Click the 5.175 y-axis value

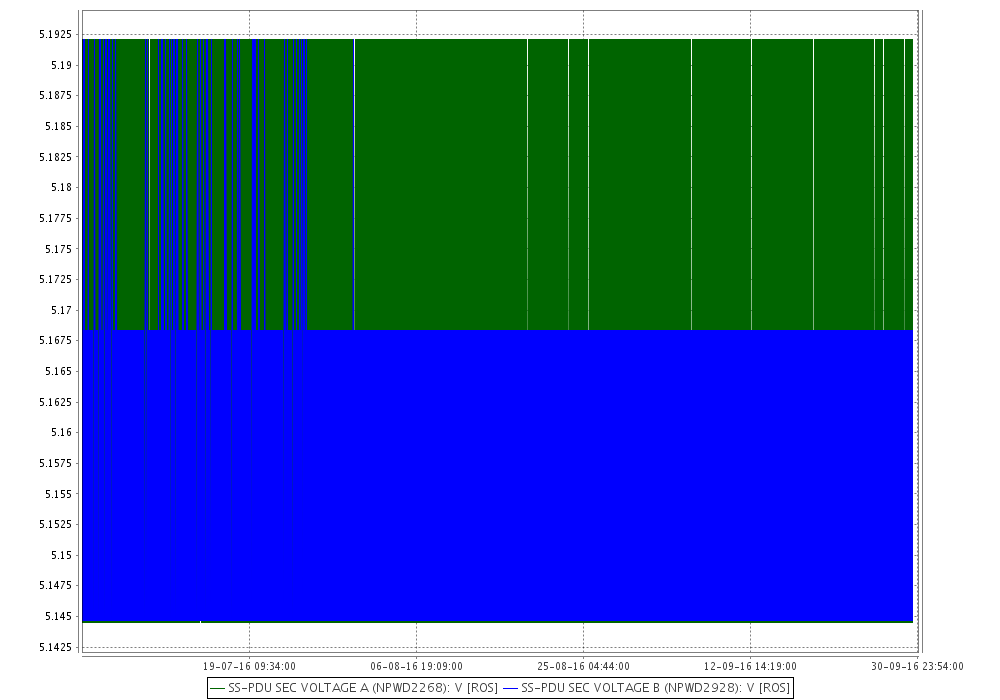pyautogui.click(x=59, y=249)
